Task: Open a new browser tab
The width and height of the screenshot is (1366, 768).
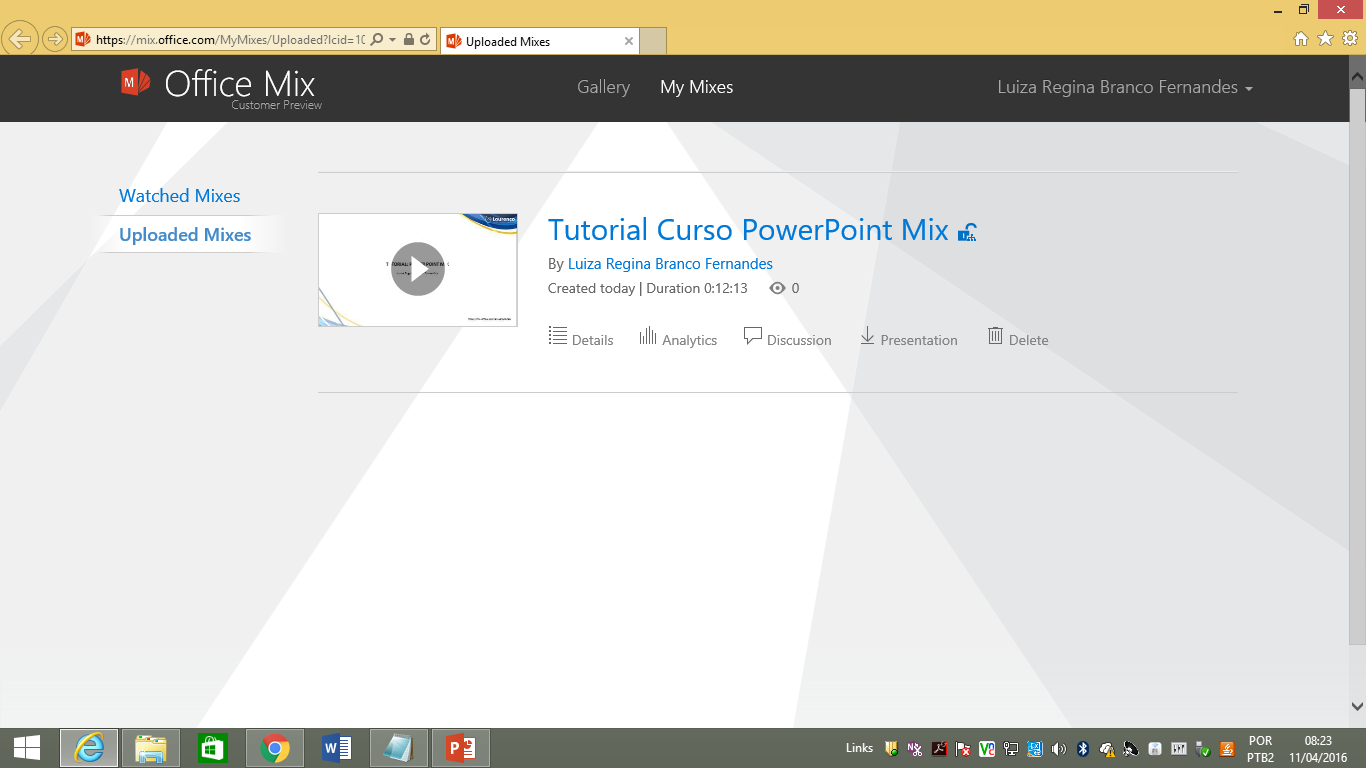Action: click(x=653, y=41)
